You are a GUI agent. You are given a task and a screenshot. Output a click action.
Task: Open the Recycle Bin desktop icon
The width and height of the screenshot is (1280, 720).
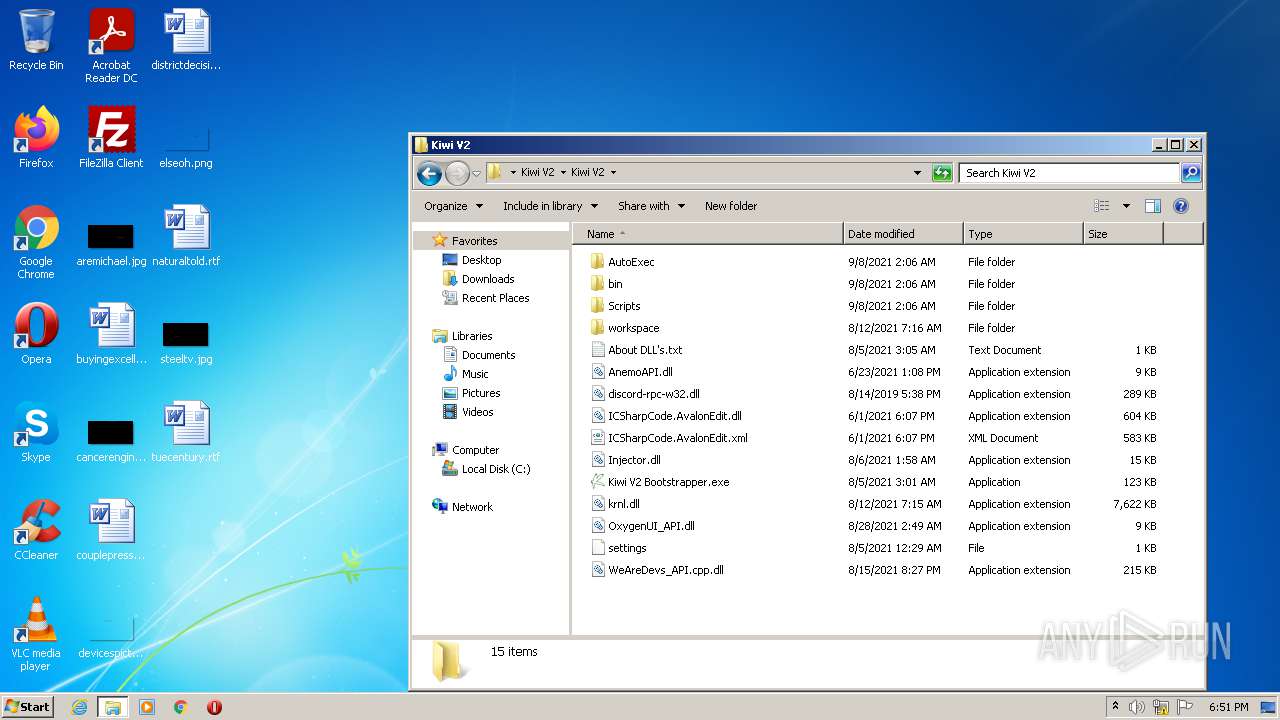(36, 41)
